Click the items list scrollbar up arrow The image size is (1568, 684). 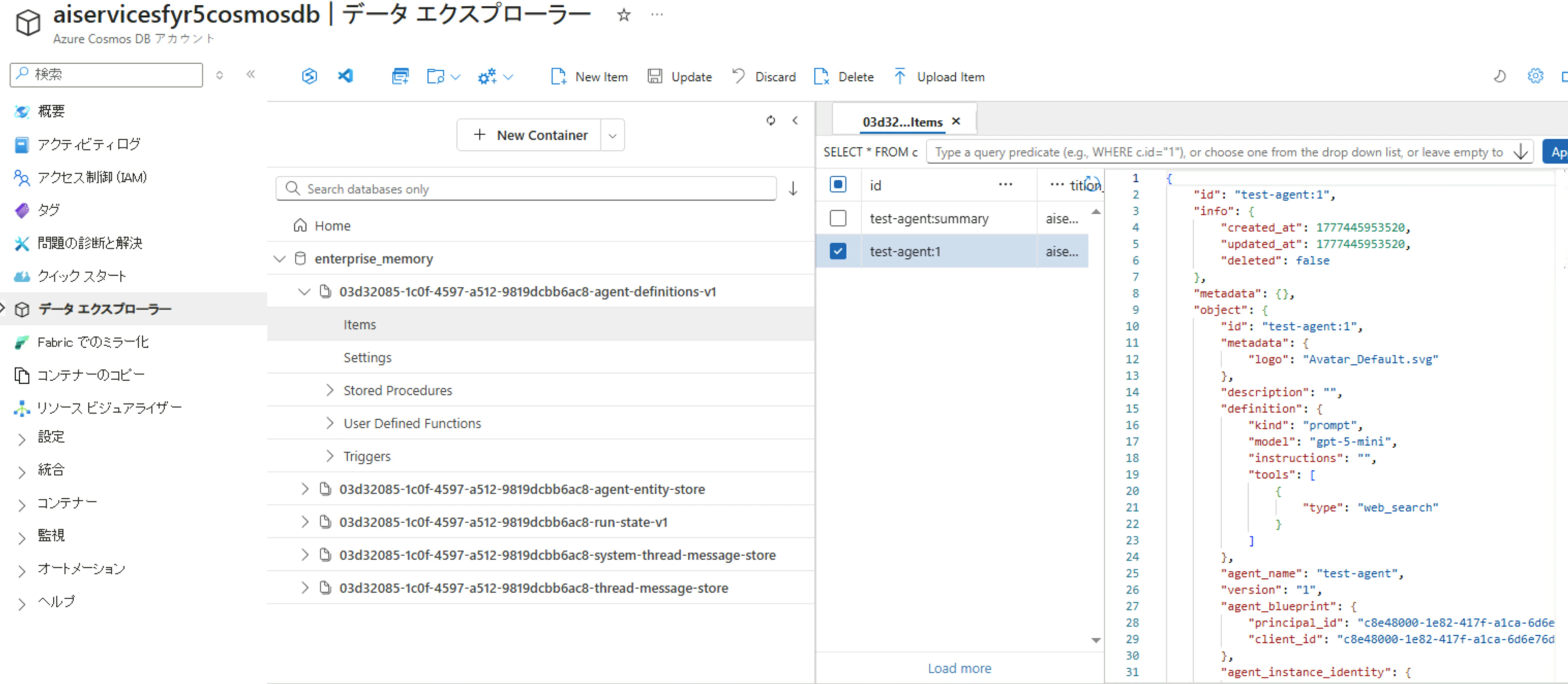pyautogui.click(x=1096, y=212)
